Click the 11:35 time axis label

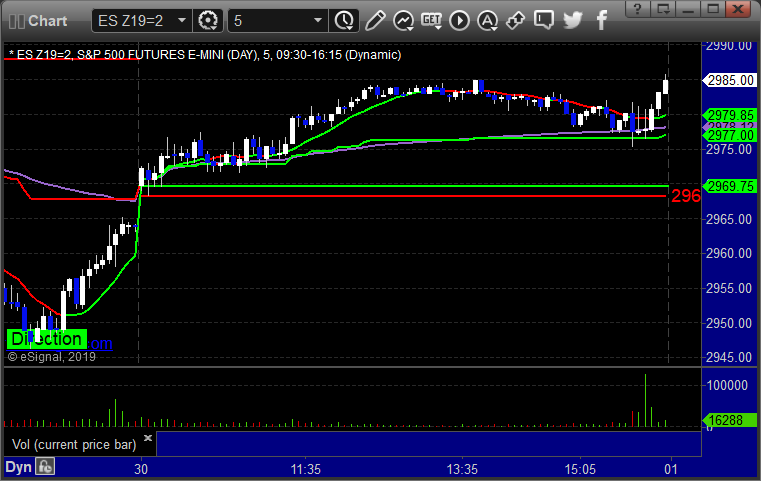point(306,469)
